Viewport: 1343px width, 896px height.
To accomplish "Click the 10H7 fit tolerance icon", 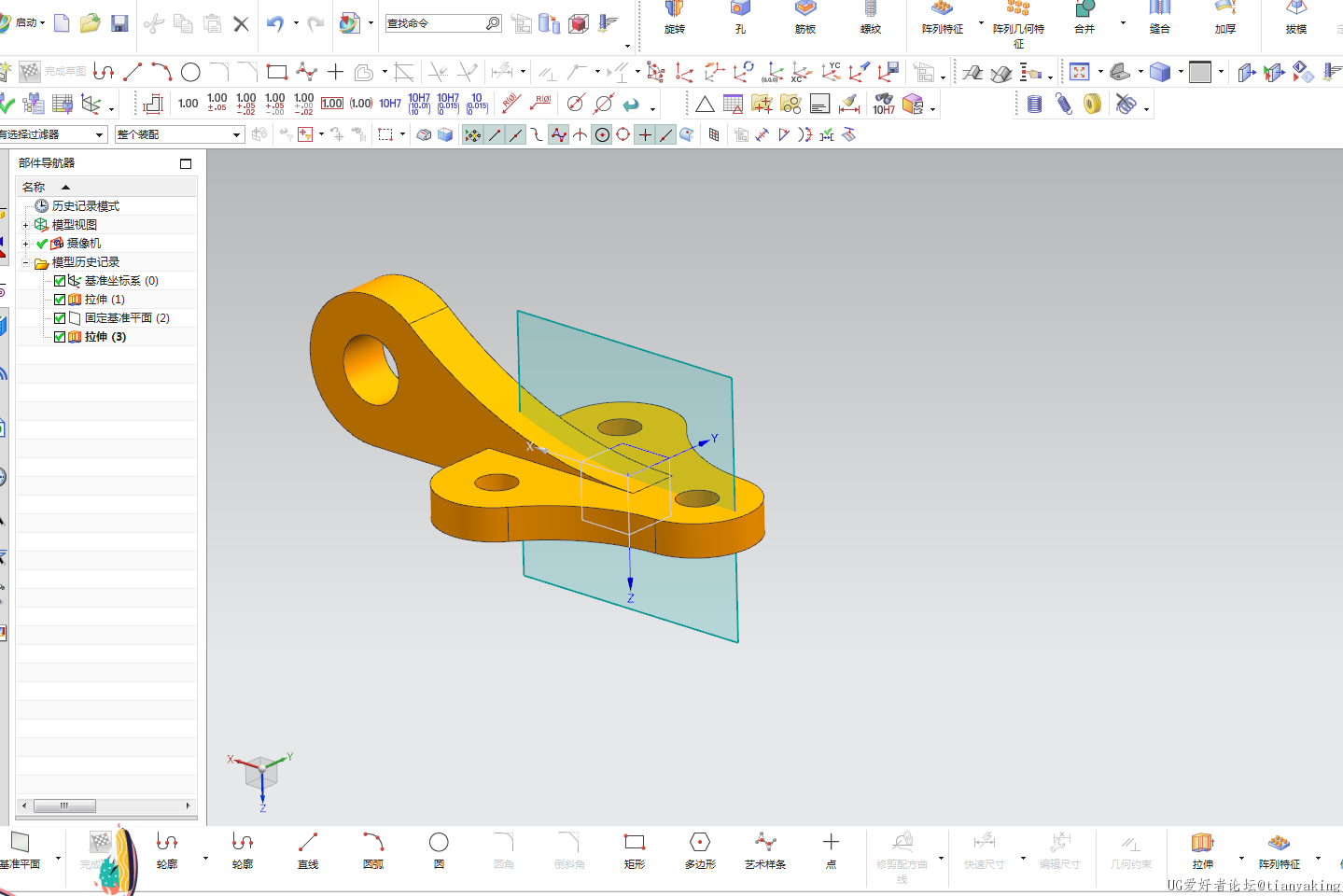I will pyautogui.click(x=390, y=104).
